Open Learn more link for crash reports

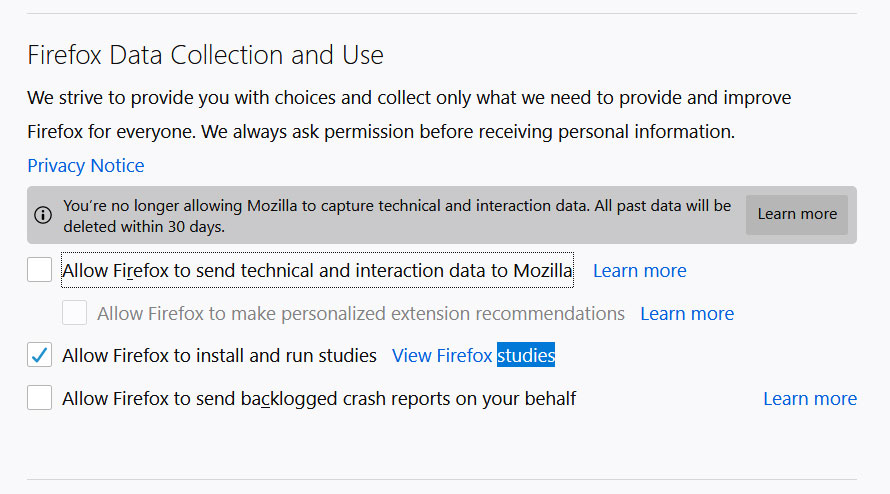coord(810,399)
